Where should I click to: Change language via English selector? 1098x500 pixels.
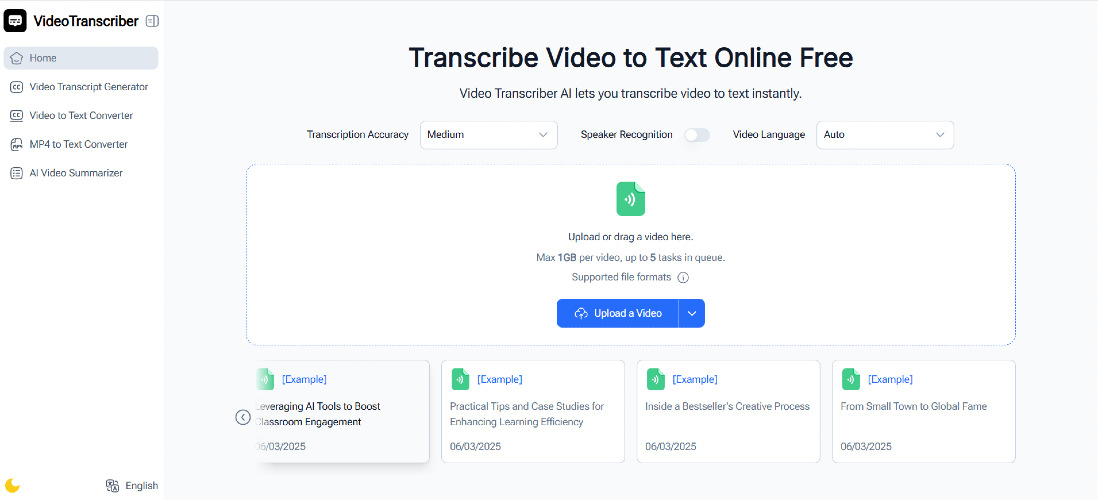pyautogui.click(x=132, y=485)
